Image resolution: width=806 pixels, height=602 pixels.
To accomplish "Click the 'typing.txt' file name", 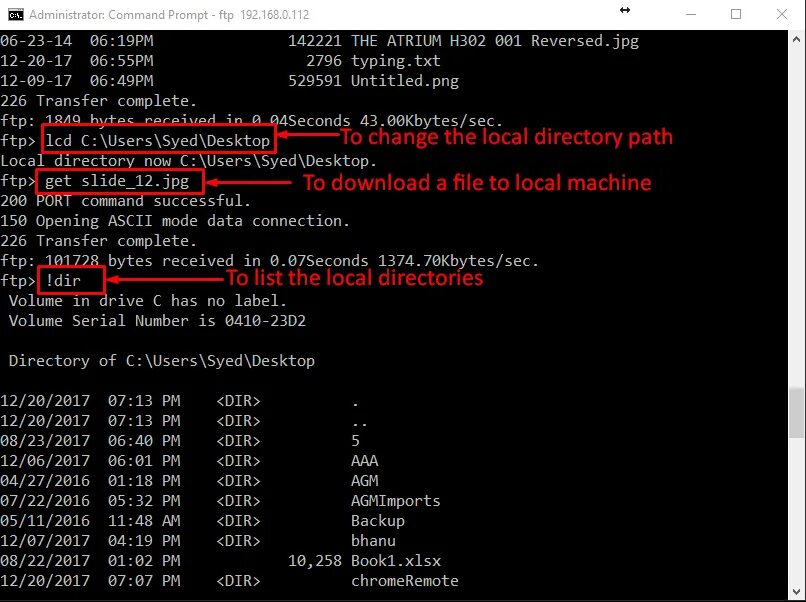I will [x=395, y=61].
